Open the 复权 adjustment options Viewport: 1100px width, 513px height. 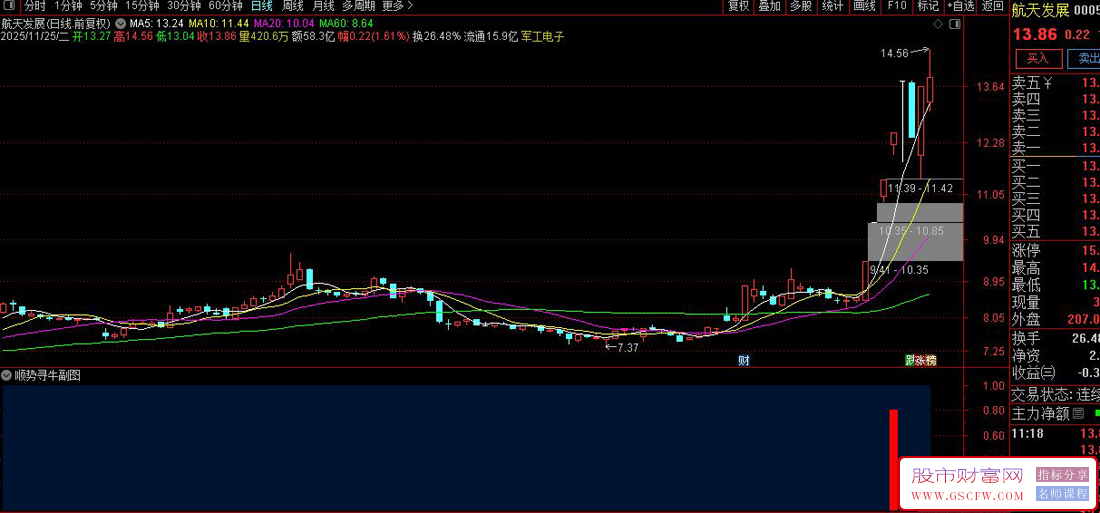pos(739,6)
